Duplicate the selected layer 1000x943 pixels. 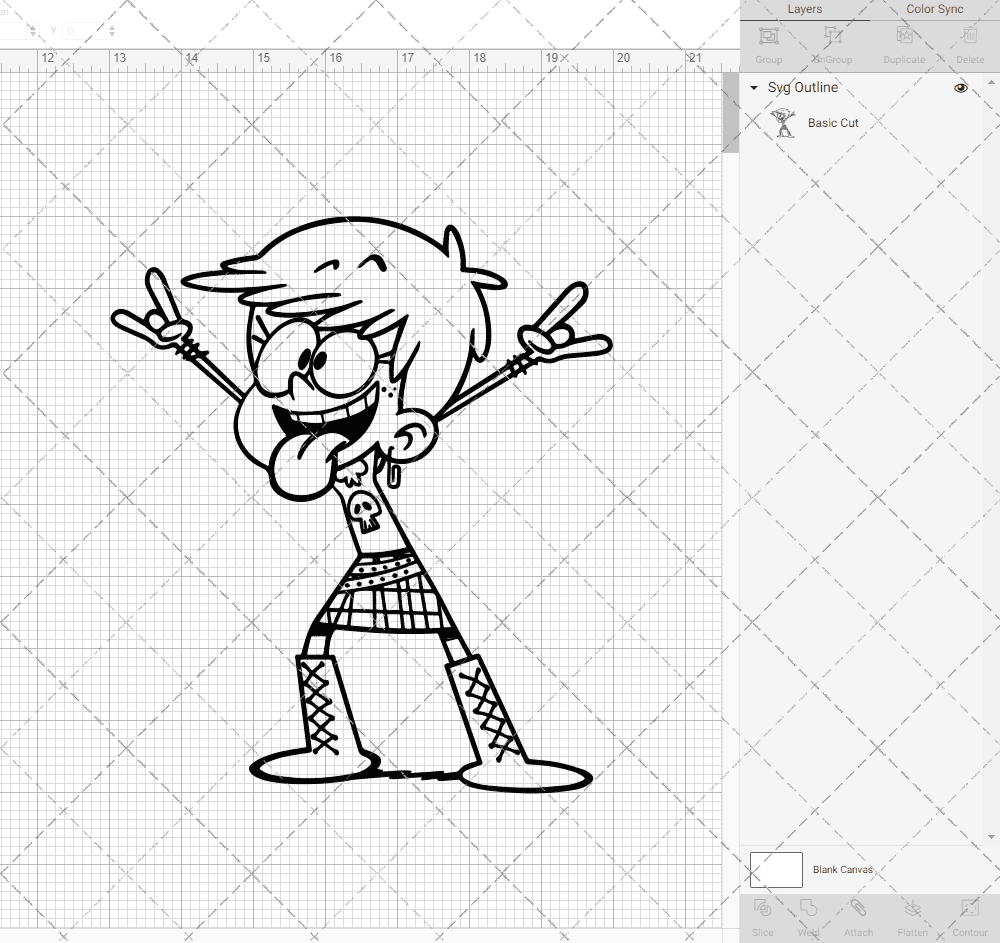pos(904,42)
